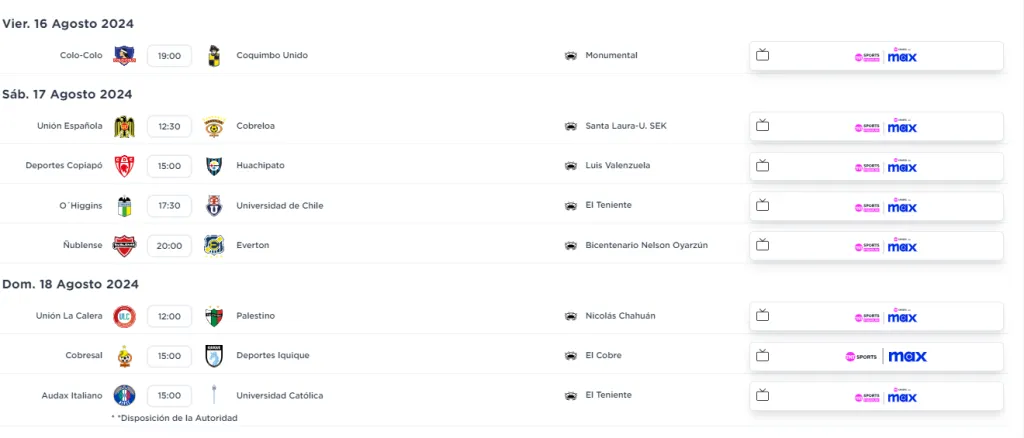The height and width of the screenshot is (438, 1024).
Task: Click the Universidad Católica team name
Action: [x=279, y=395]
